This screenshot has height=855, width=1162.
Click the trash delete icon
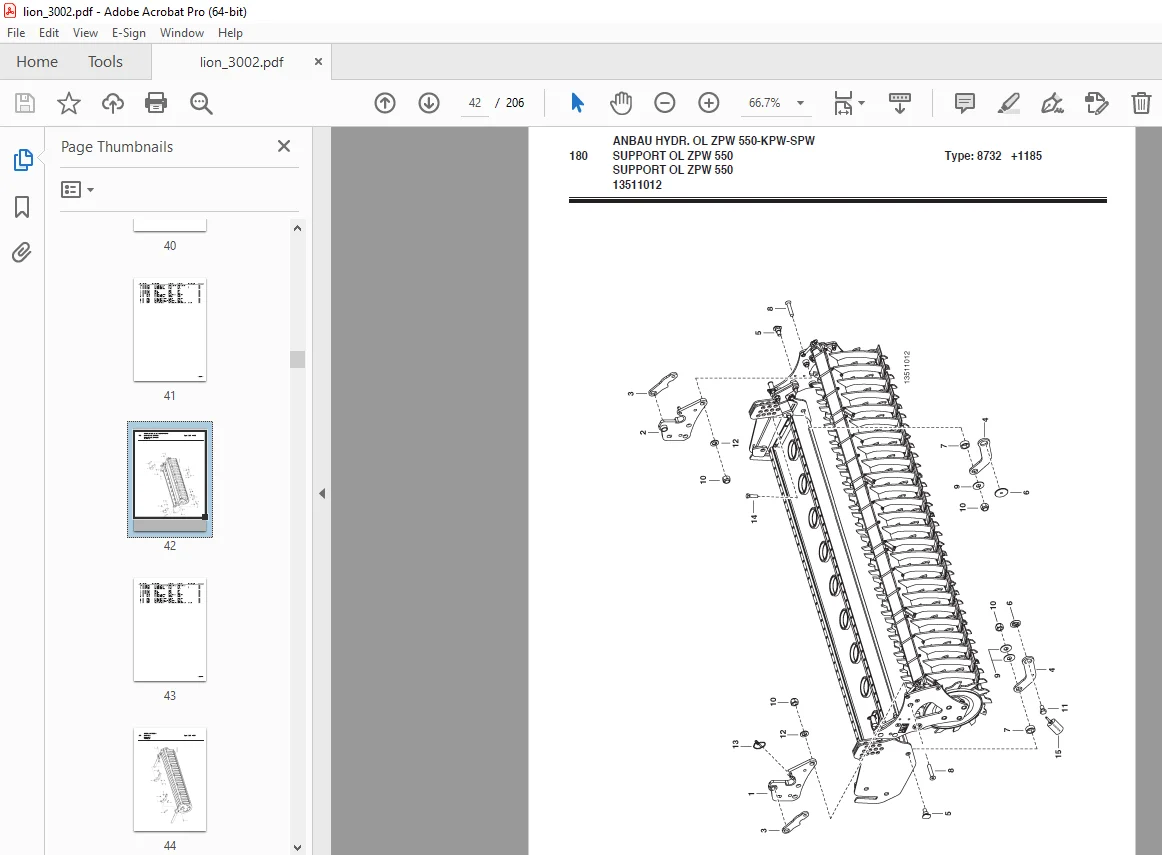coord(1141,103)
